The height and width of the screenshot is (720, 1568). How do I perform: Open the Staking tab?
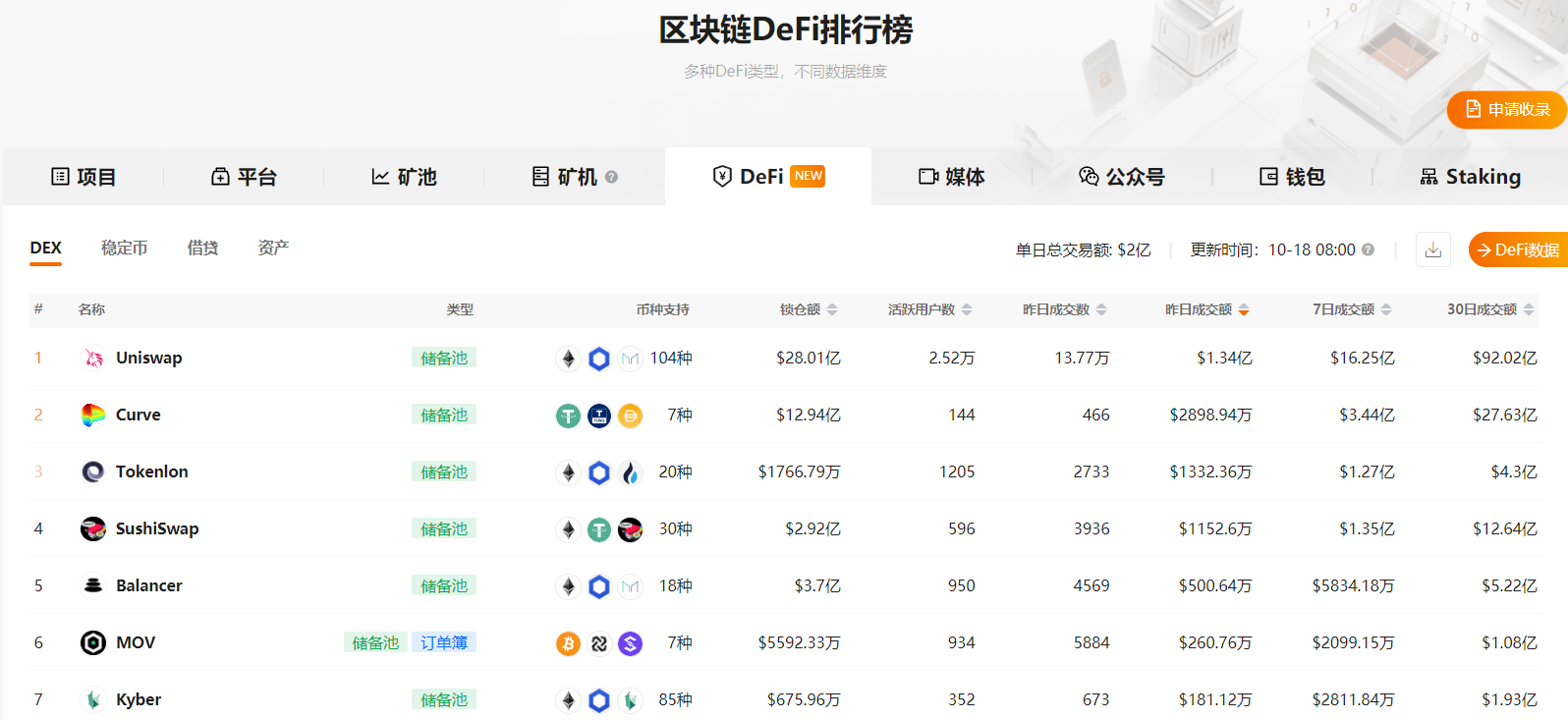pyautogui.click(x=1470, y=177)
